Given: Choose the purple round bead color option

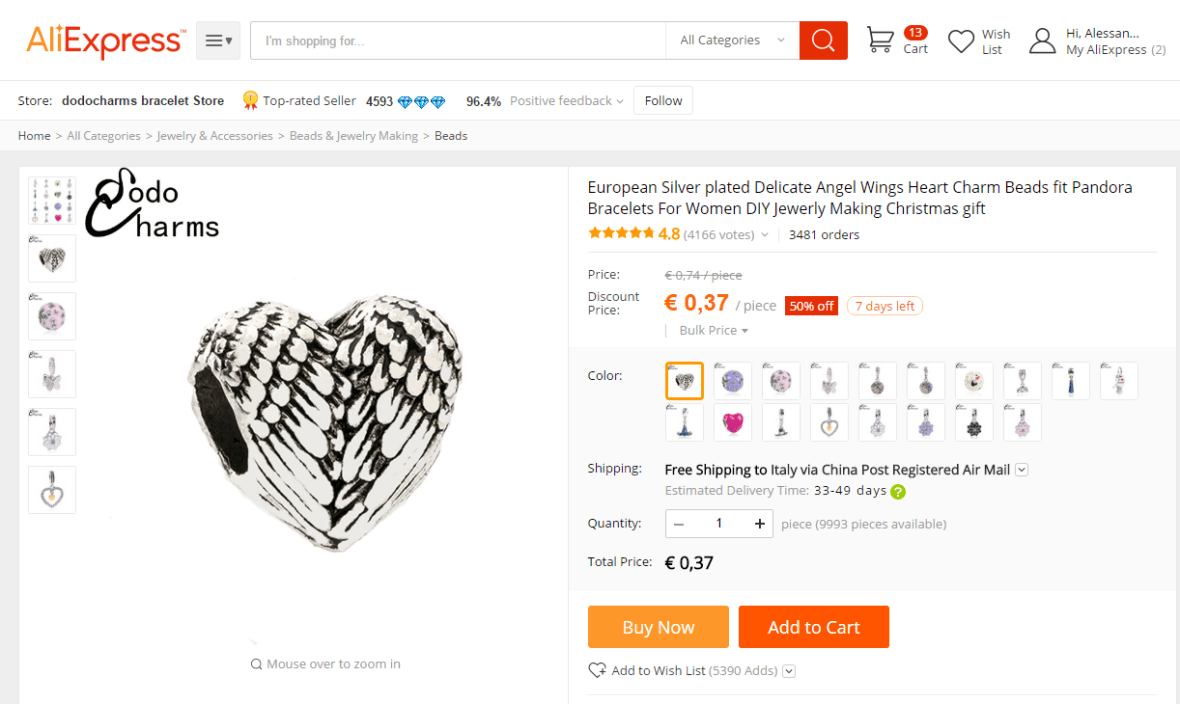Looking at the screenshot, I should pos(733,381).
